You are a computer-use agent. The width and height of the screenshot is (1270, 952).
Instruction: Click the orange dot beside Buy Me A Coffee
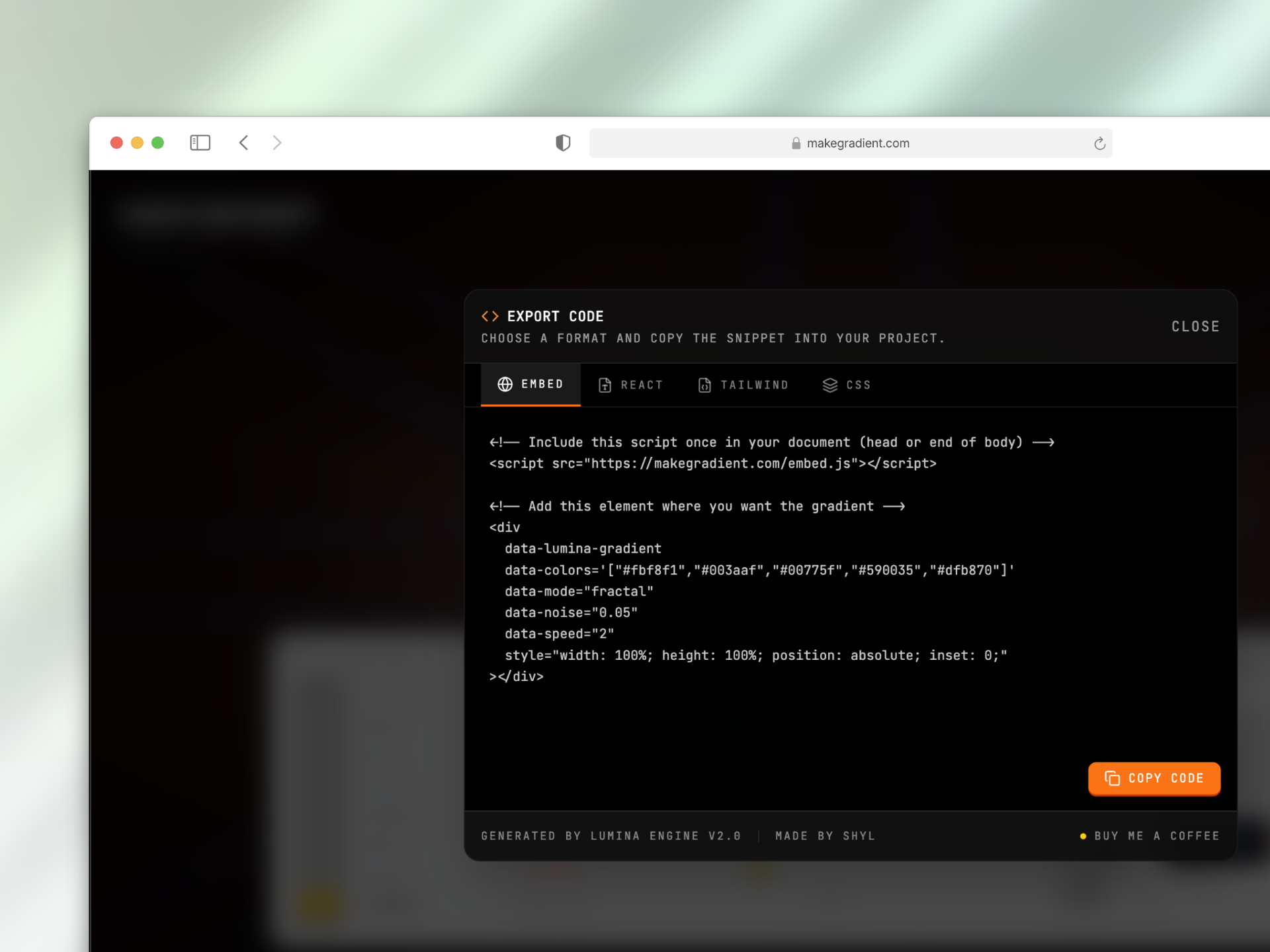[1083, 836]
